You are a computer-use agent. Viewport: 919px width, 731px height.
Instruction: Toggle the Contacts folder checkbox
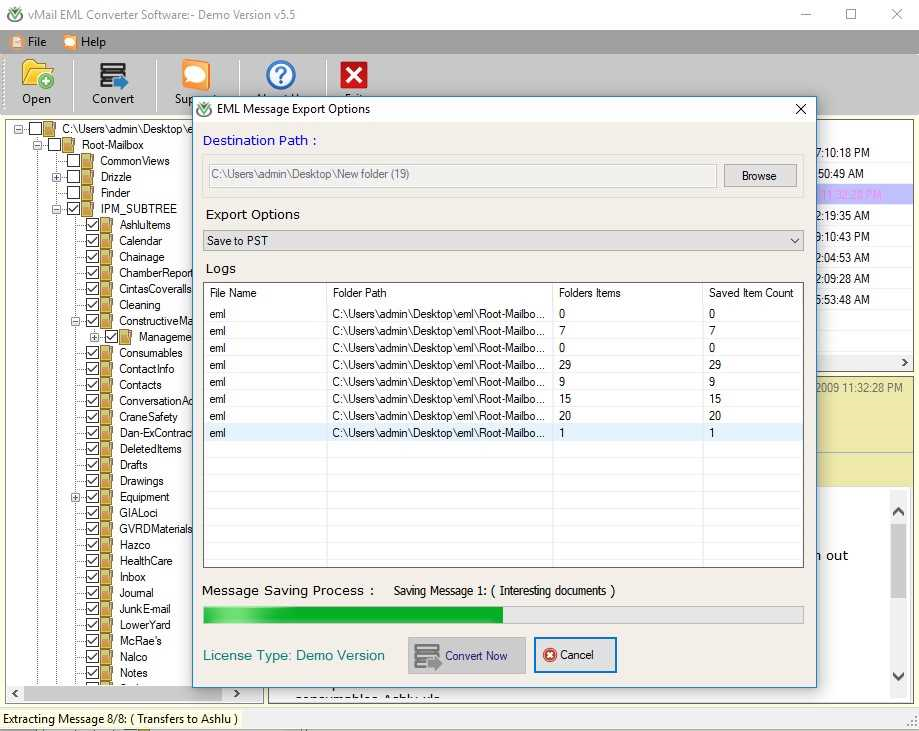click(92, 385)
